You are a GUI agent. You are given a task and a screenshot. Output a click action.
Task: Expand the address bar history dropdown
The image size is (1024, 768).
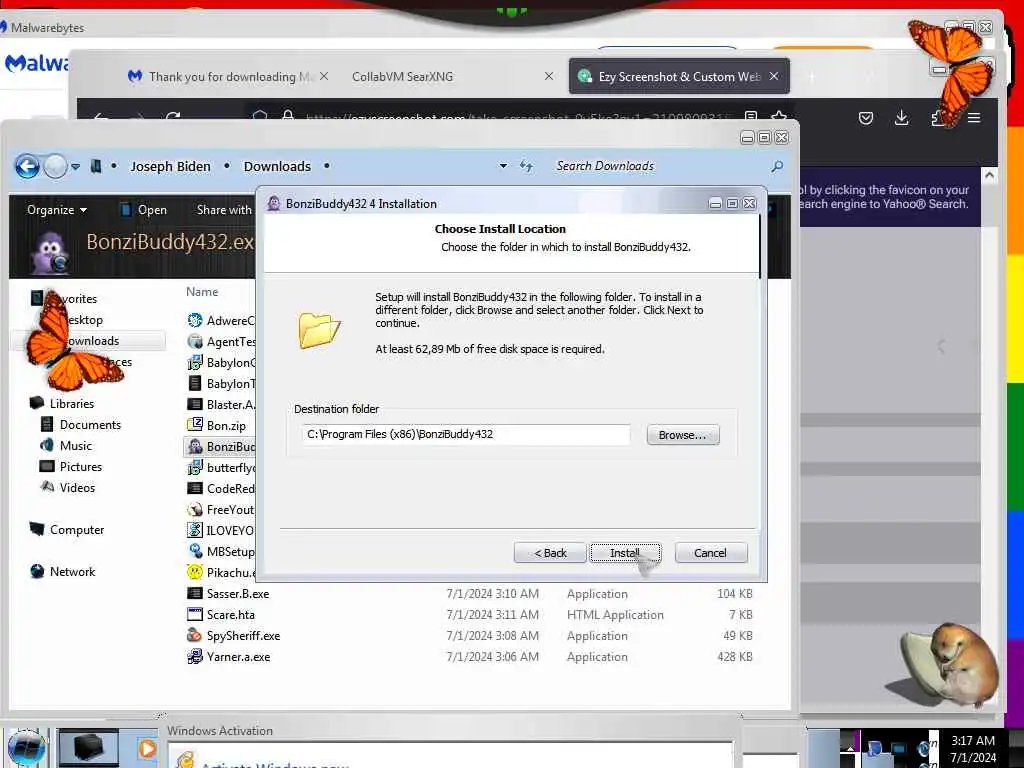coord(503,166)
